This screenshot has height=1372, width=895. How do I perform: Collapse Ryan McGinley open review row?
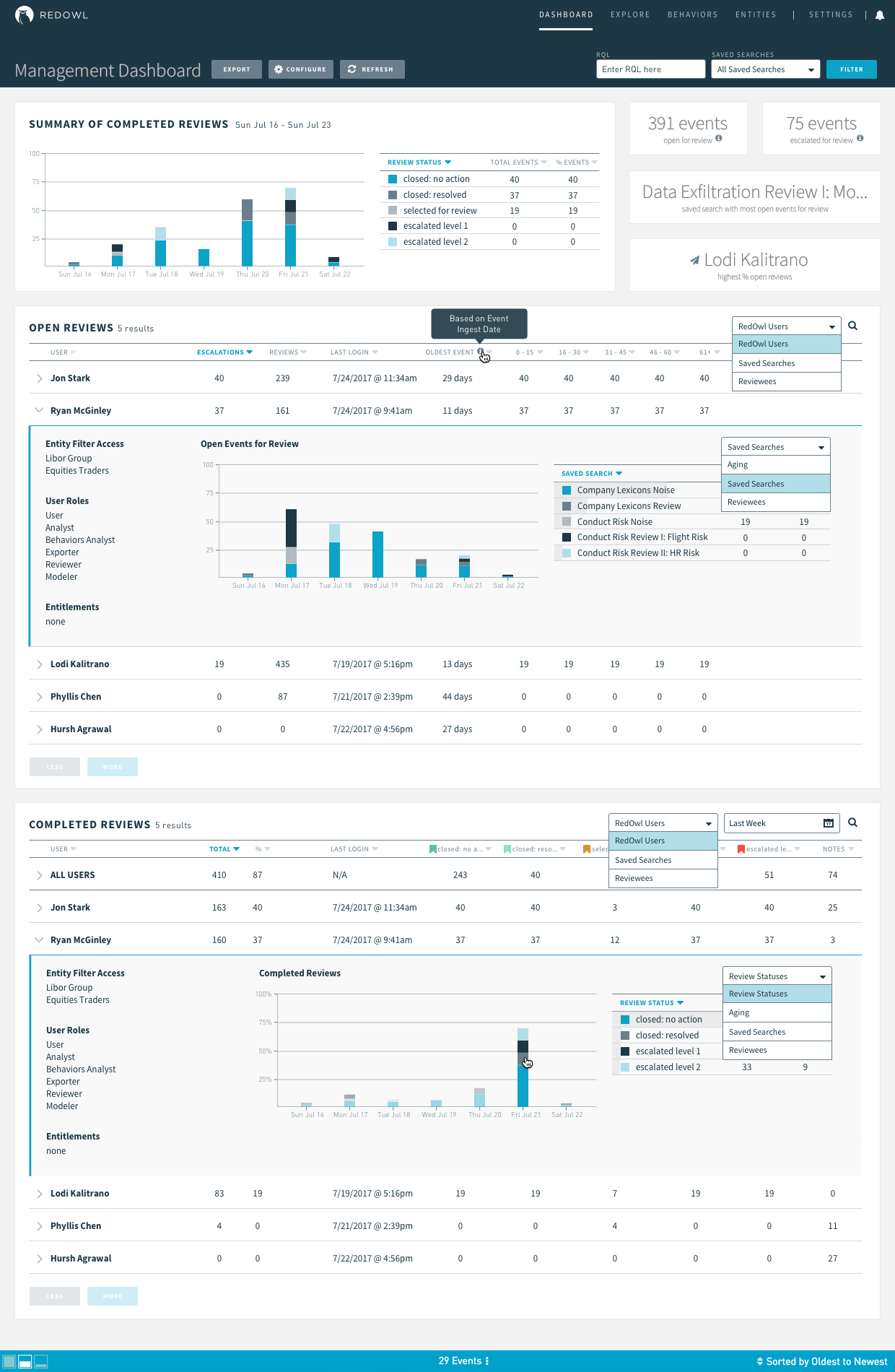click(x=39, y=410)
